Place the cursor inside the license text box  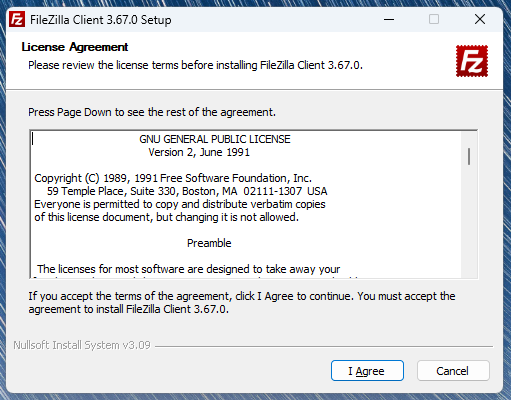[246, 204]
